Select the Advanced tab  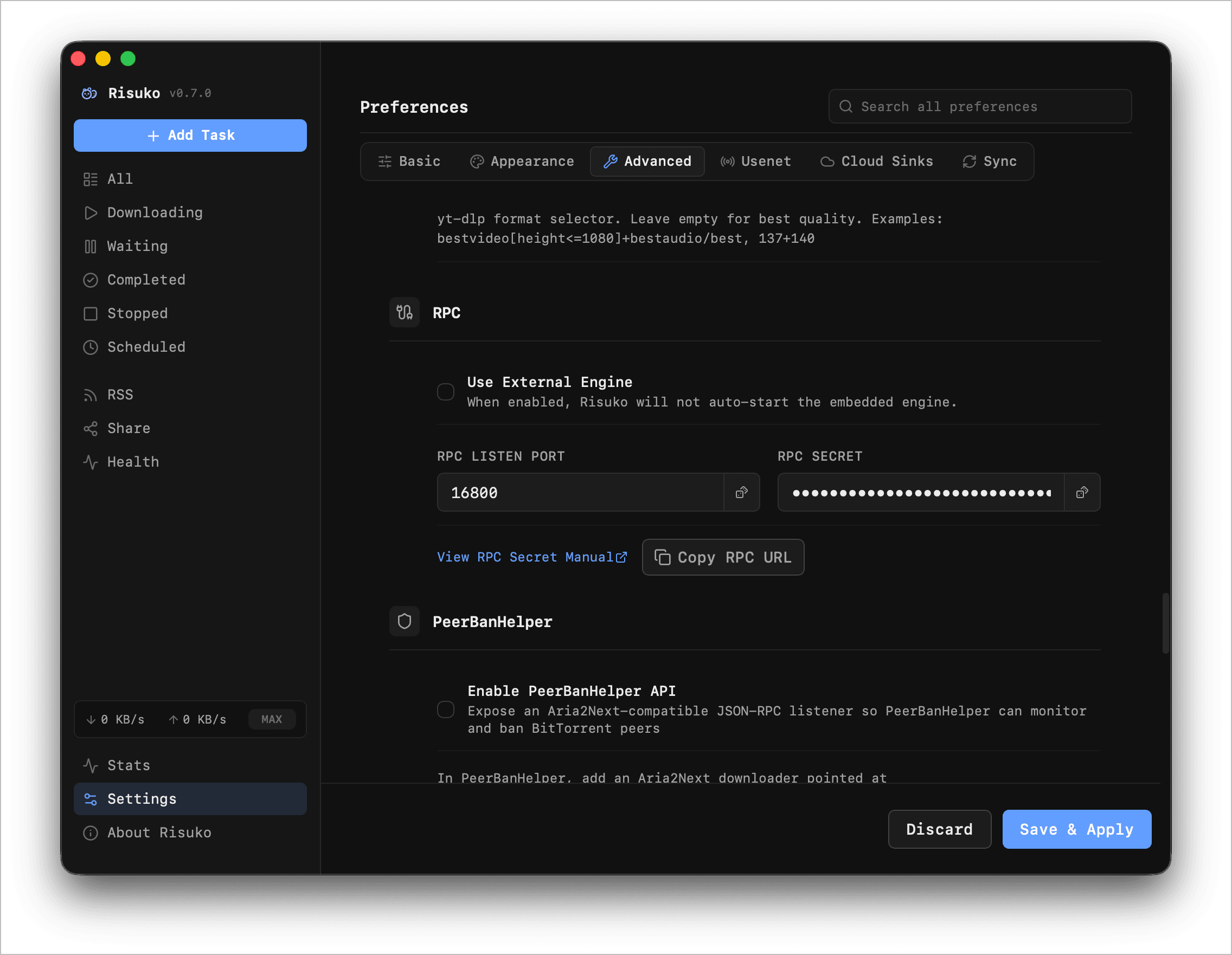coord(647,162)
